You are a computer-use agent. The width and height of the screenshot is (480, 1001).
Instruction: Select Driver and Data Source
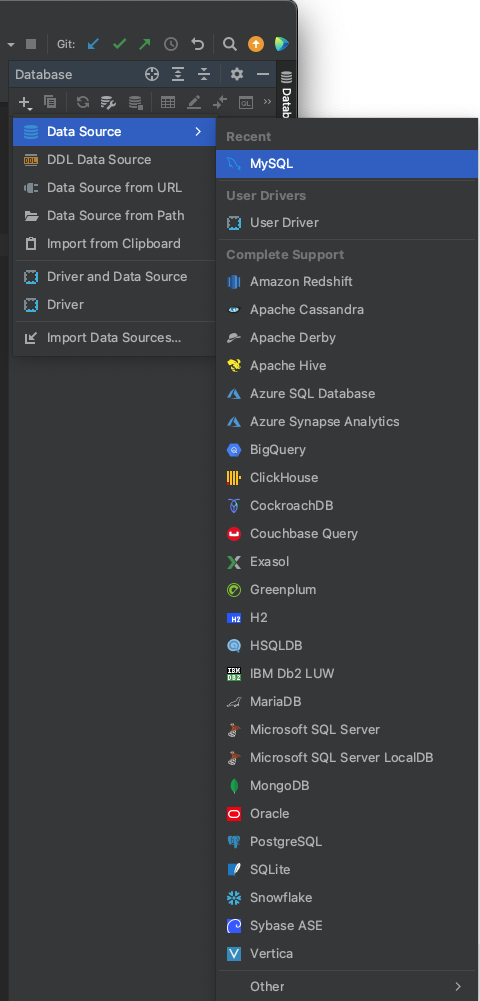coord(114,276)
